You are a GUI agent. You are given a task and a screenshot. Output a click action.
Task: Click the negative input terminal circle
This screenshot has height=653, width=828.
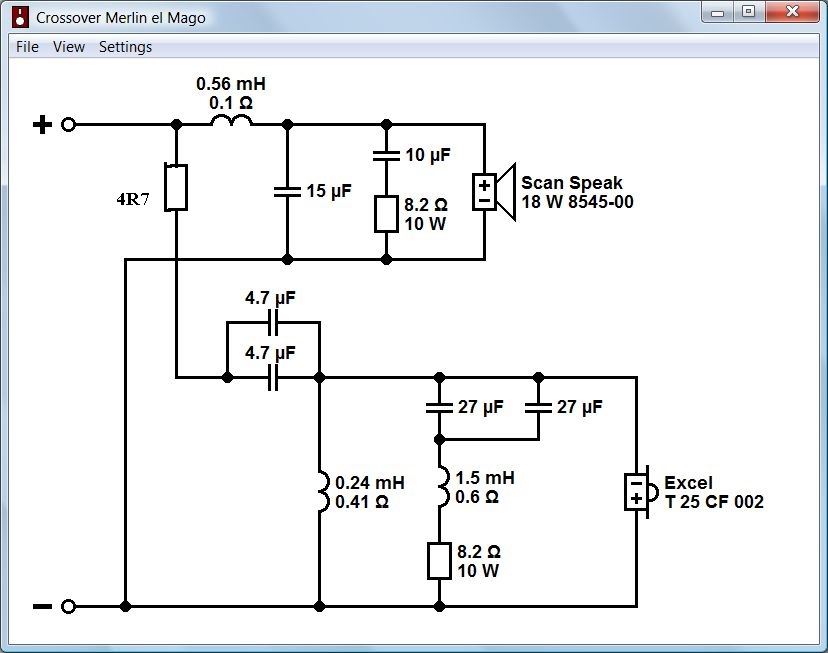(x=69, y=606)
